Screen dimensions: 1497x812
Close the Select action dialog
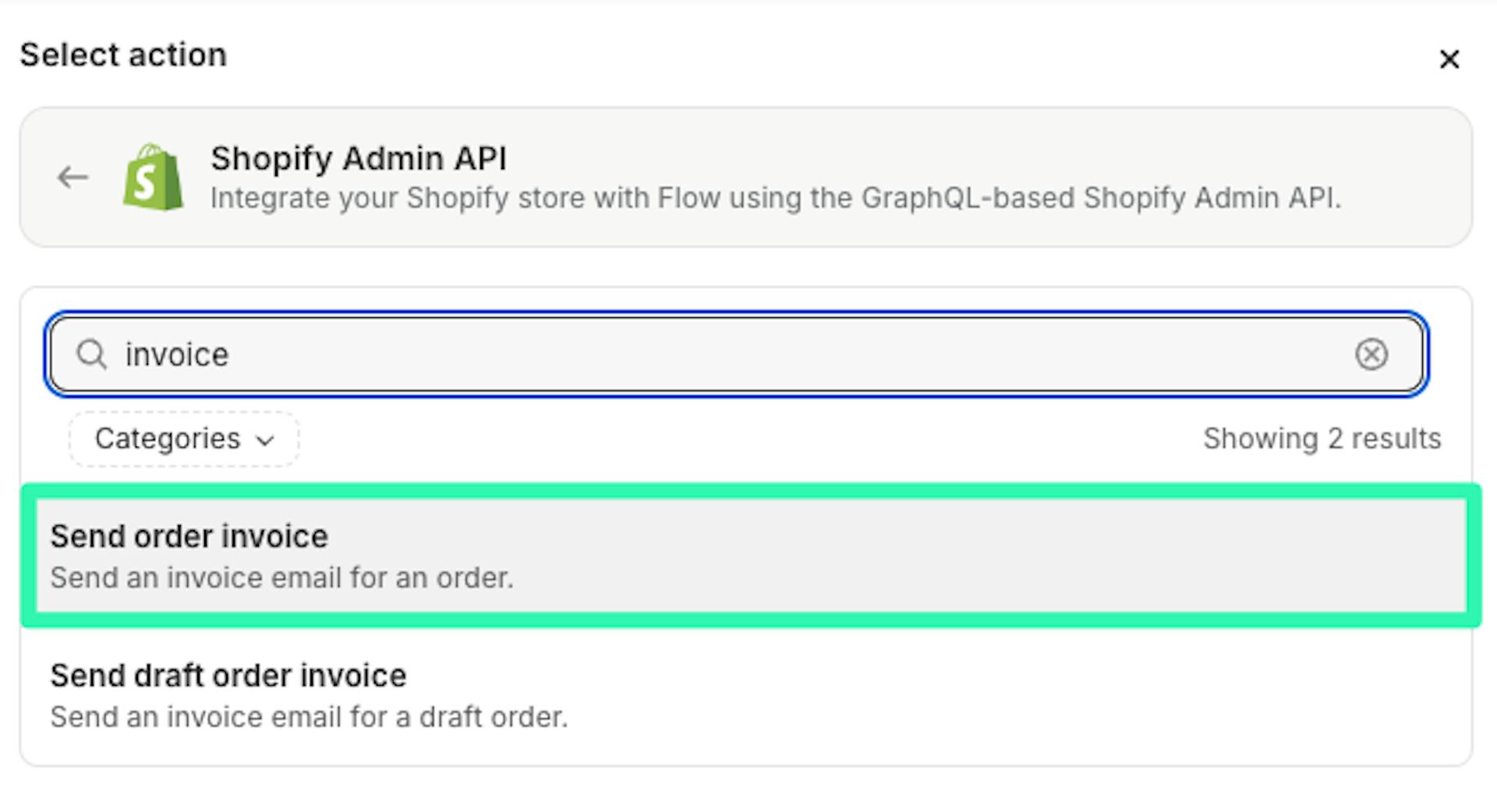click(x=1449, y=59)
